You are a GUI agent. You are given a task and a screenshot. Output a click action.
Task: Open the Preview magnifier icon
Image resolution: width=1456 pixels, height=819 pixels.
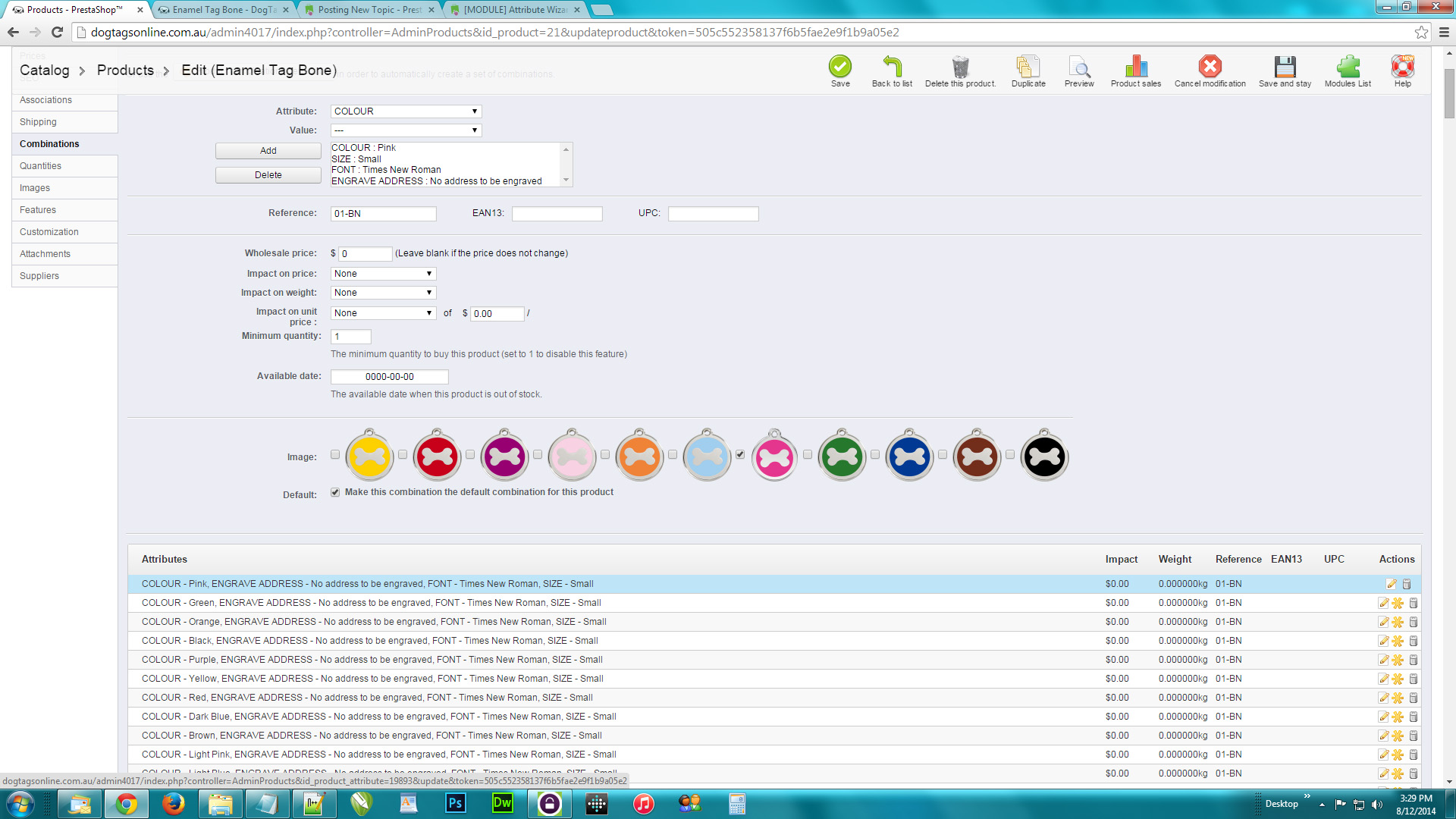pos(1078,67)
